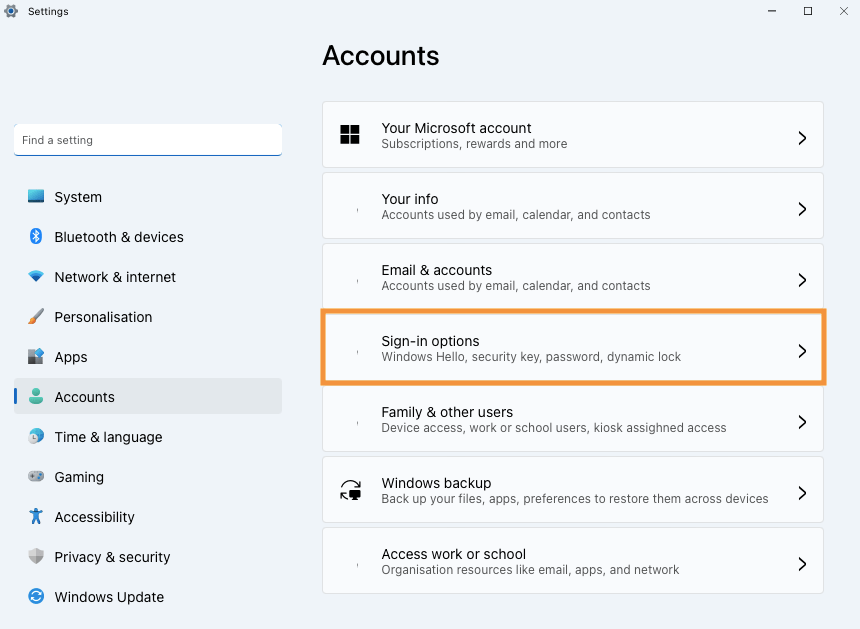Click the Microsoft logo icon
This screenshot has height=629, width=860.
[350, 135]
